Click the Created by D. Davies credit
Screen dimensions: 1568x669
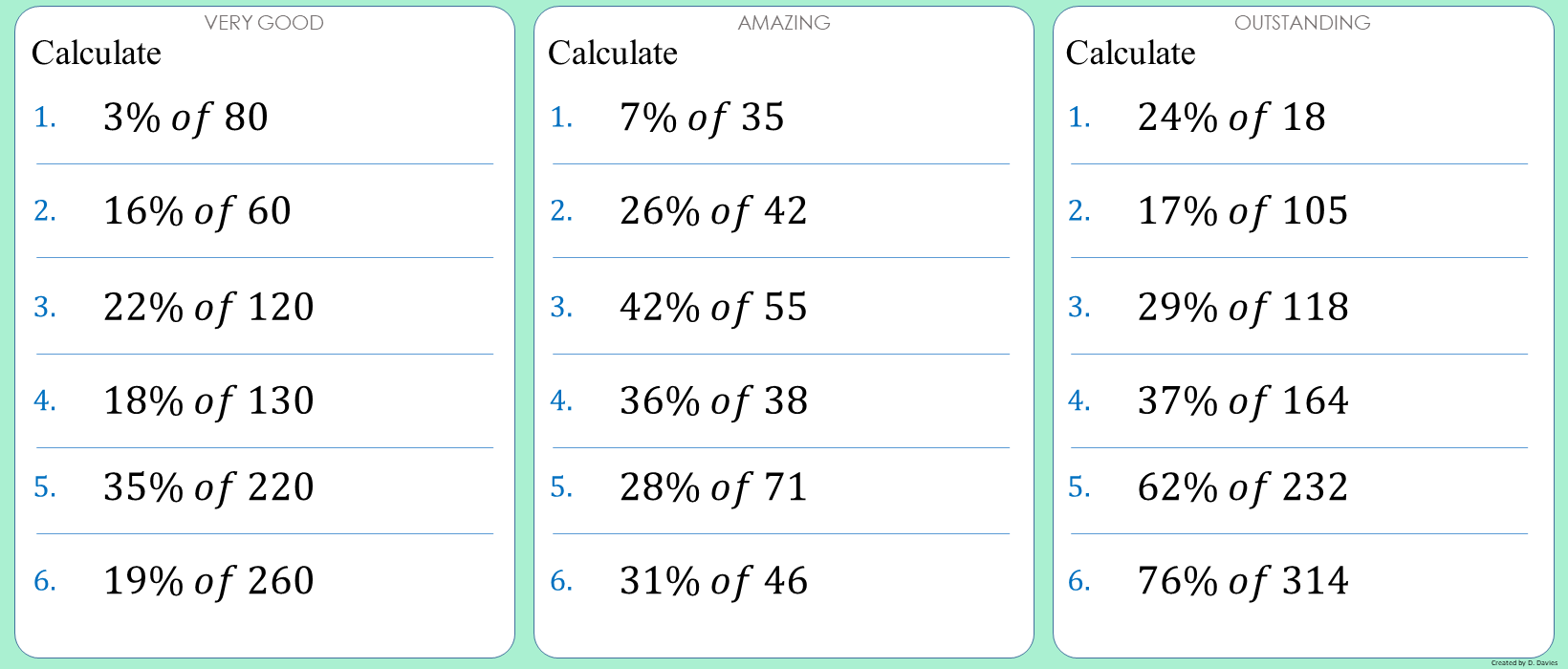1524,662
